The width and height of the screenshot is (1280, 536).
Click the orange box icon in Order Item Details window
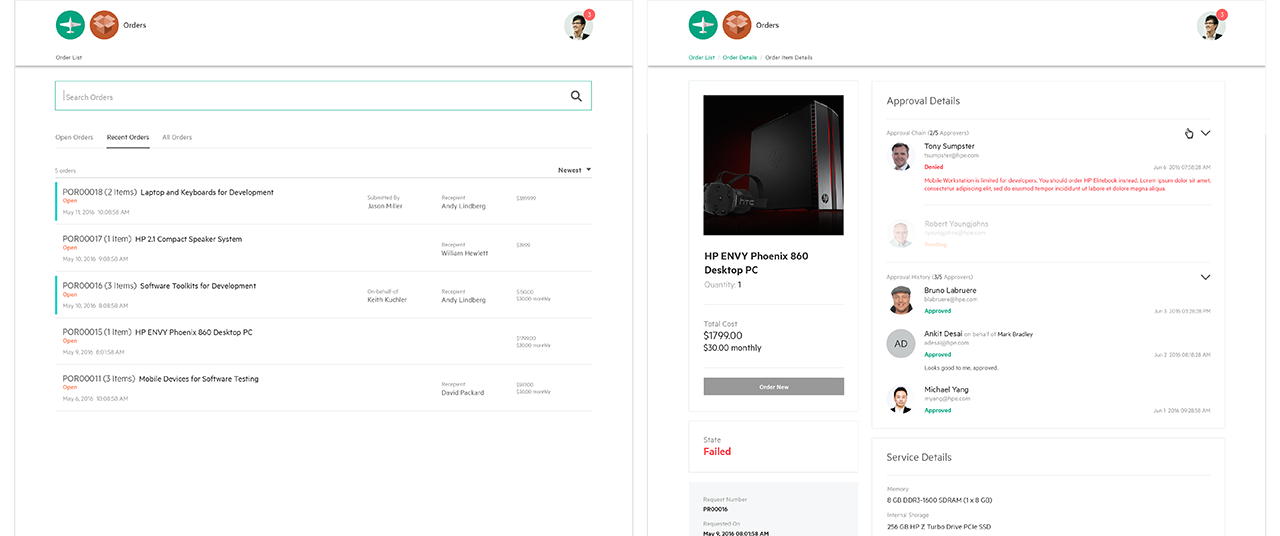(737, 25)
